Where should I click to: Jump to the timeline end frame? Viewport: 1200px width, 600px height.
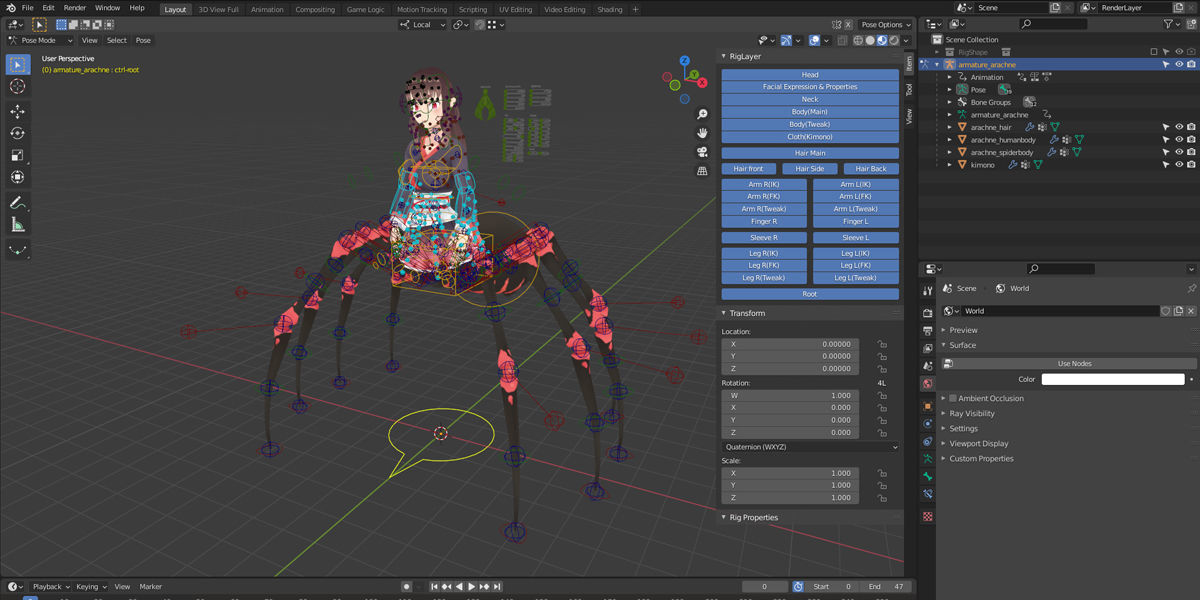(x=497, y=587)
